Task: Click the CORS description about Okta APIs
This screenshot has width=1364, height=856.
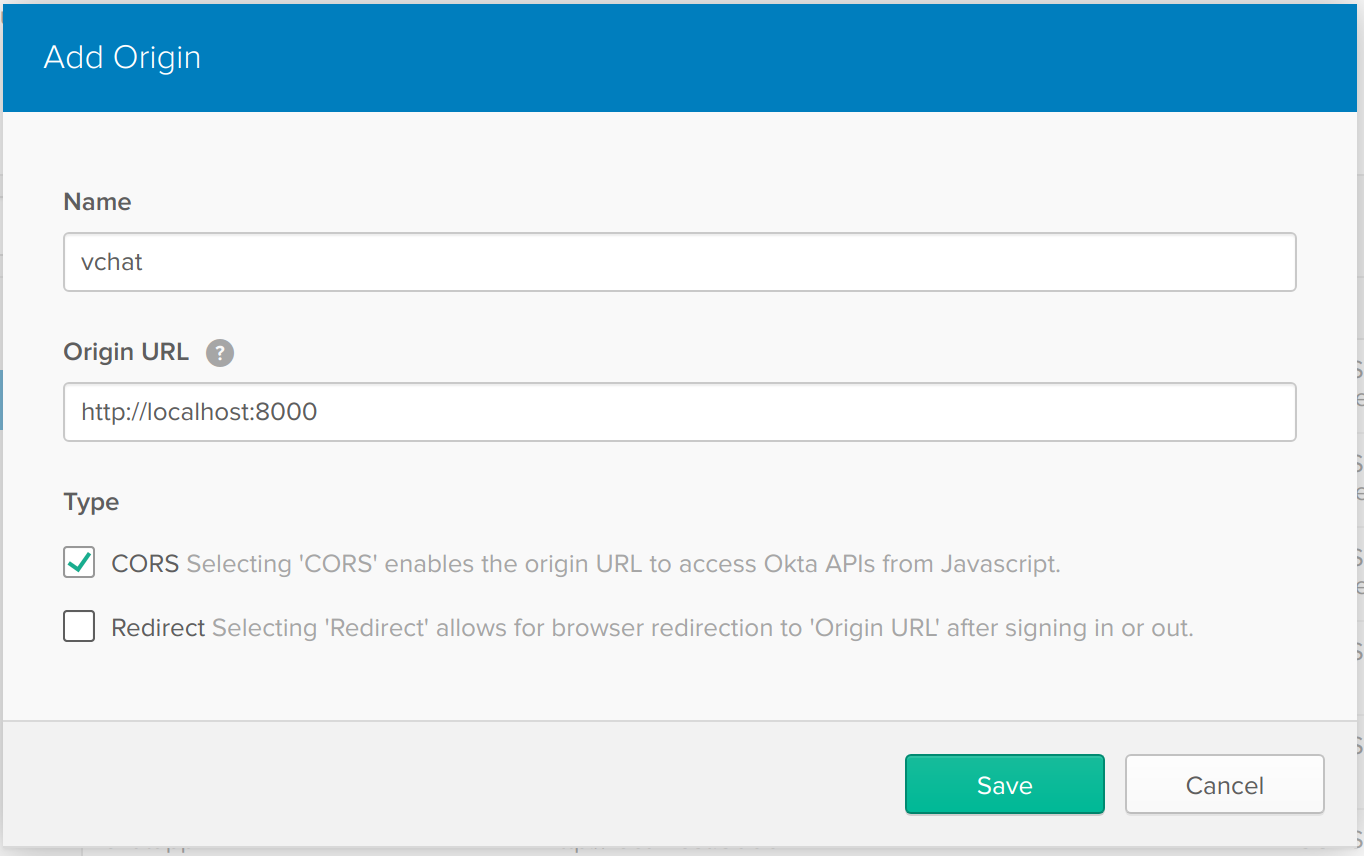Action: coord(622,564)
